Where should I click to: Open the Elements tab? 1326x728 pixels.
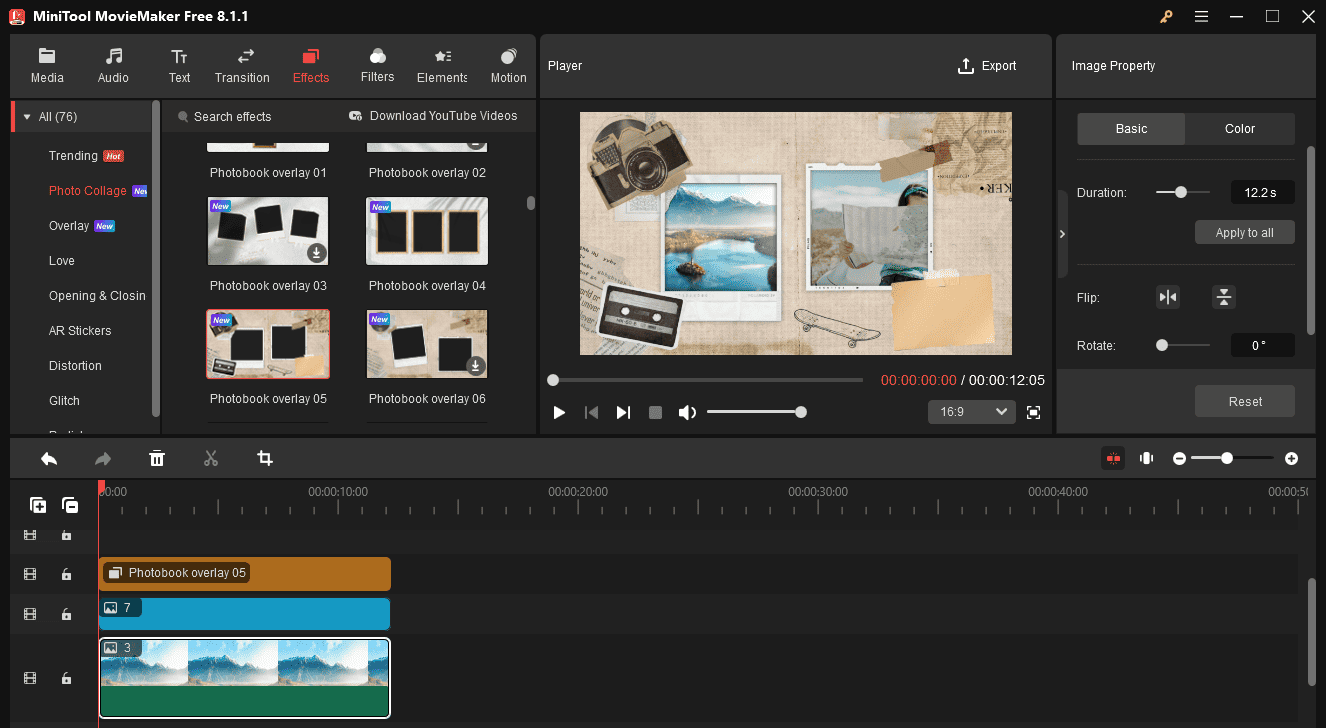[x=442, y=66]
